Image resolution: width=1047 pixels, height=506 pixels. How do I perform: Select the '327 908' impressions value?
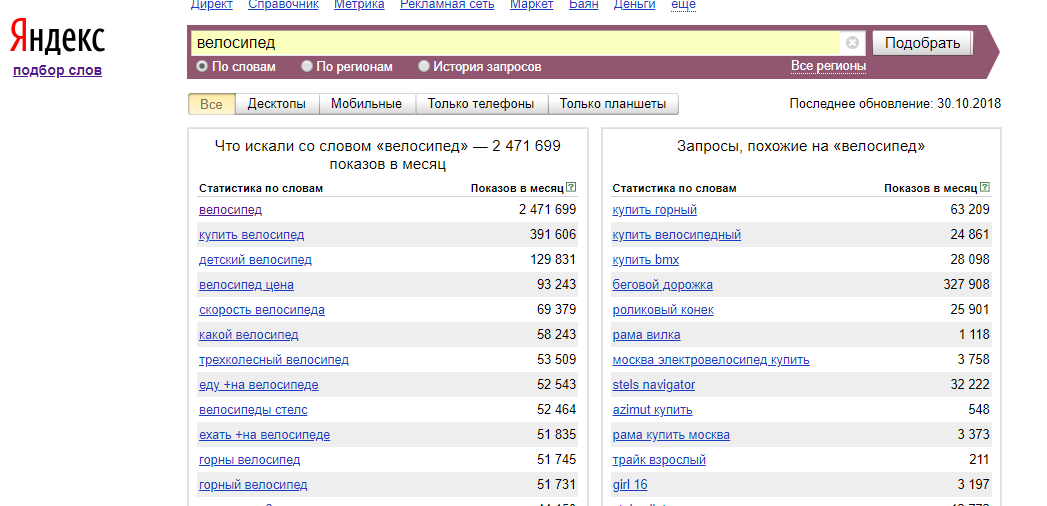pyautogui.click(x=967, y=285)
